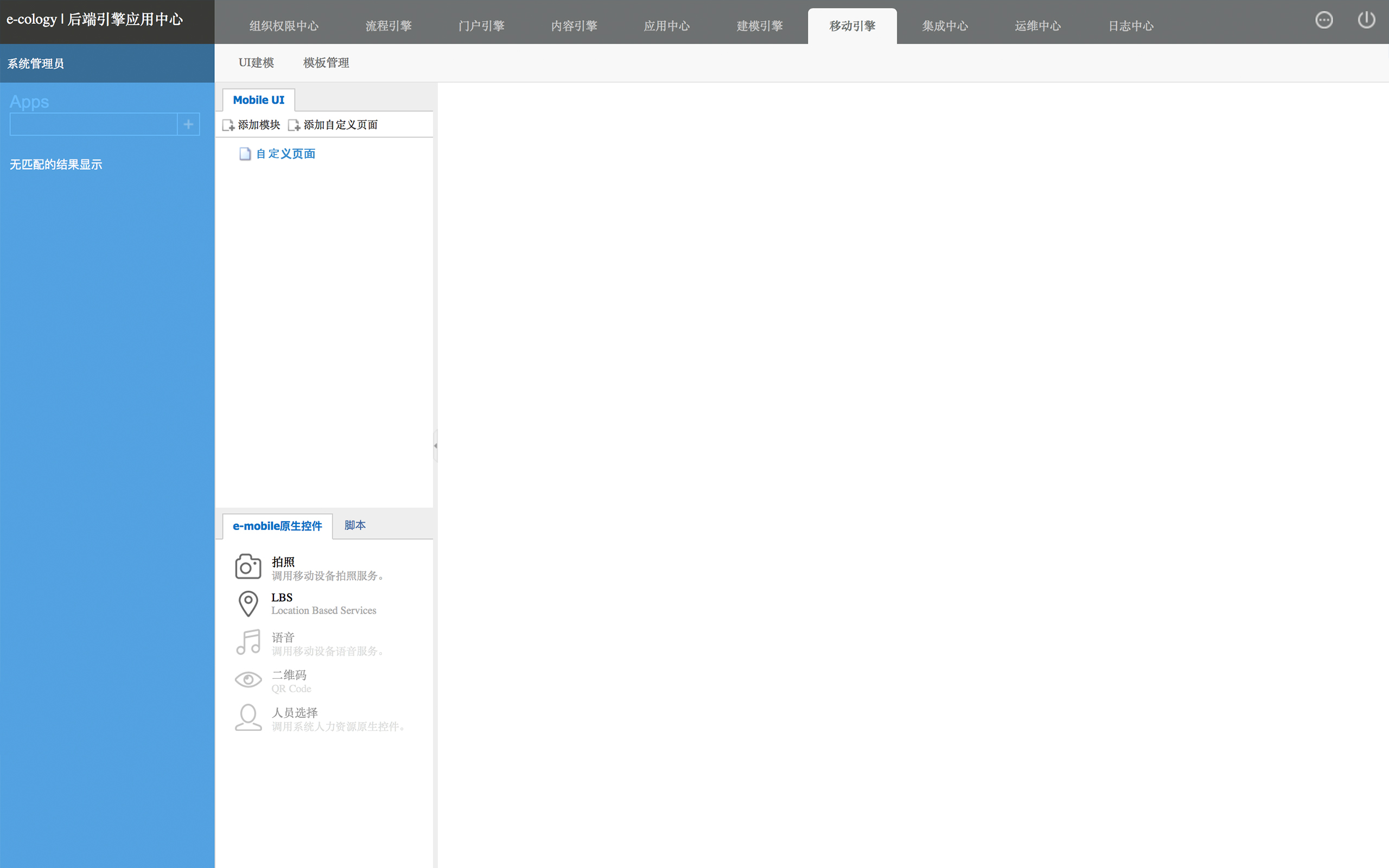This screenshot has height=868, width=1389.
Task: Click the 添加自定义页面 button label
Action: point(340,125)
